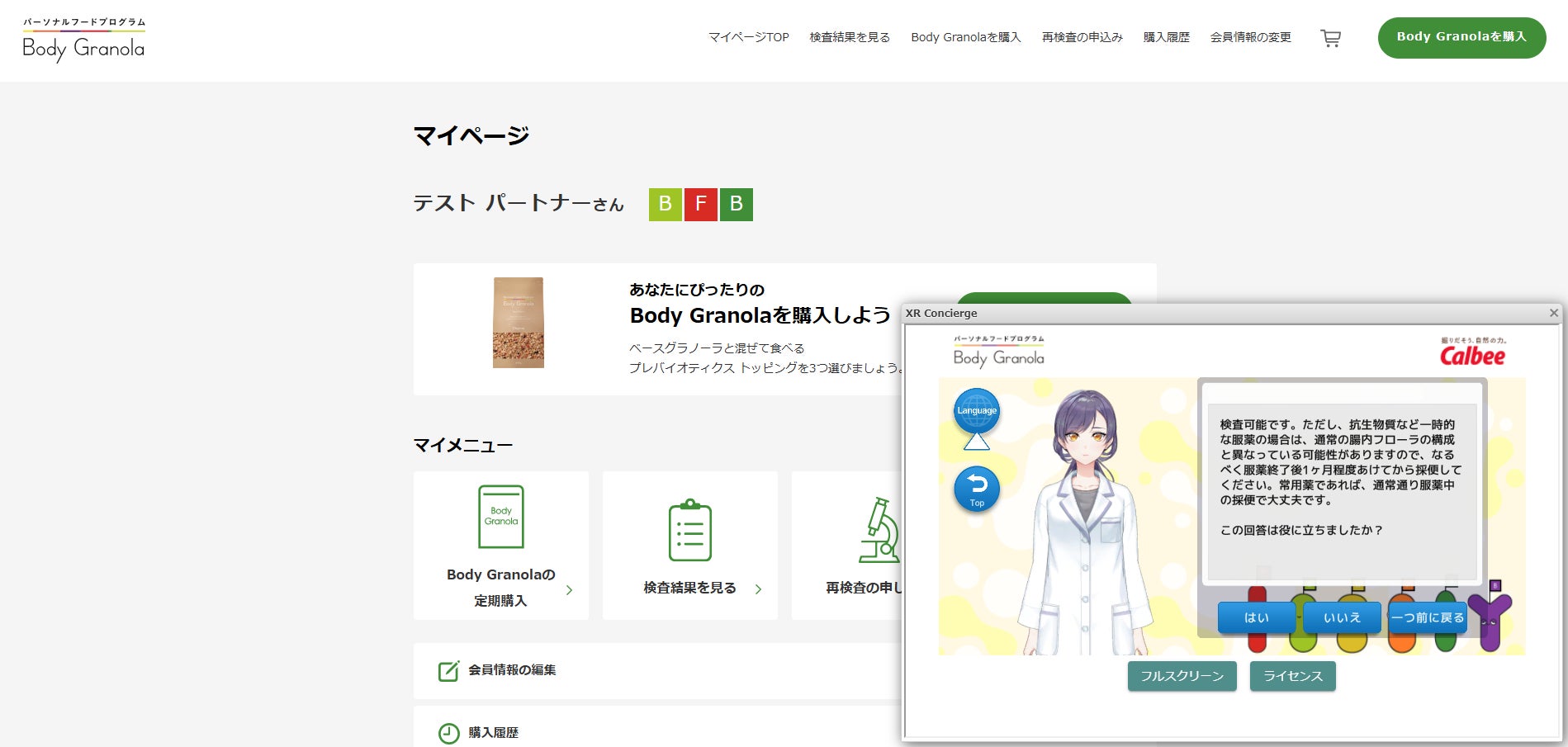Click the 一つ前に戻る button
The image size is (1568, 747).
click(x=1428, y=617)
